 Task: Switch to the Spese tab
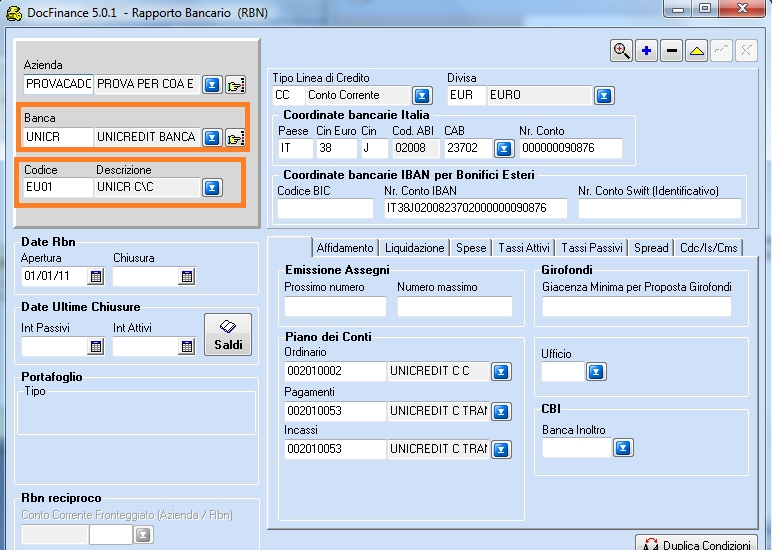pyautogui.click(x=471, y=248)
